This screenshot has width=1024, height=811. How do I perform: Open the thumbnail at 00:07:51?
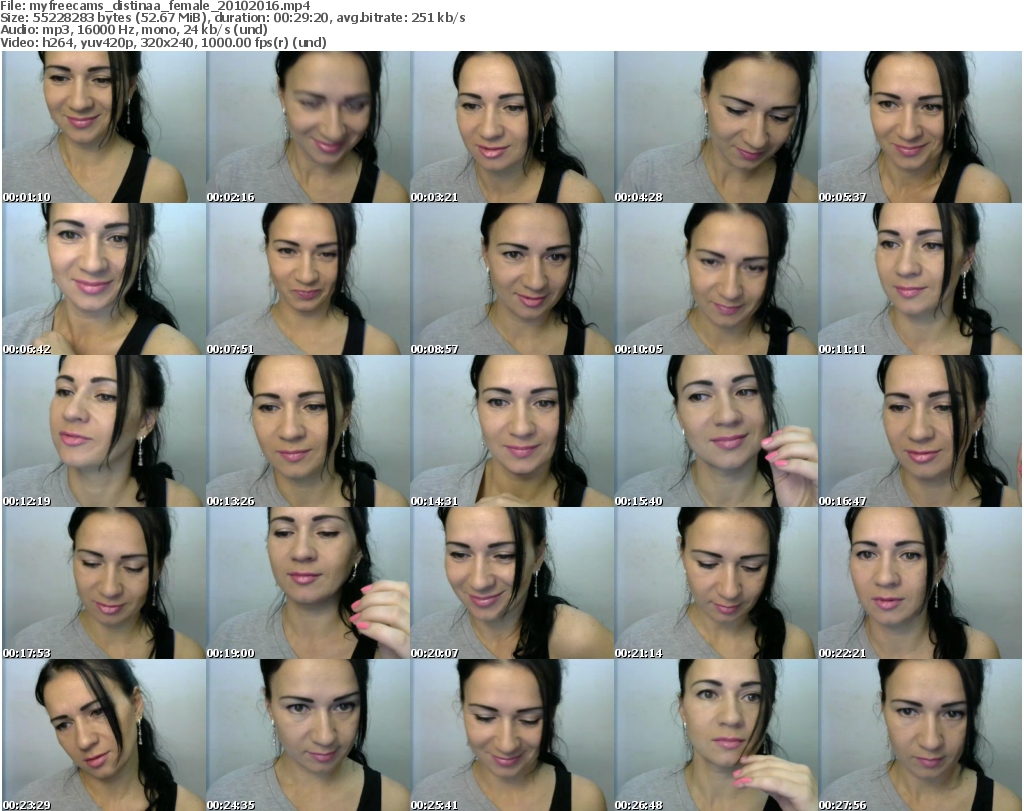(x=308, y=279)
